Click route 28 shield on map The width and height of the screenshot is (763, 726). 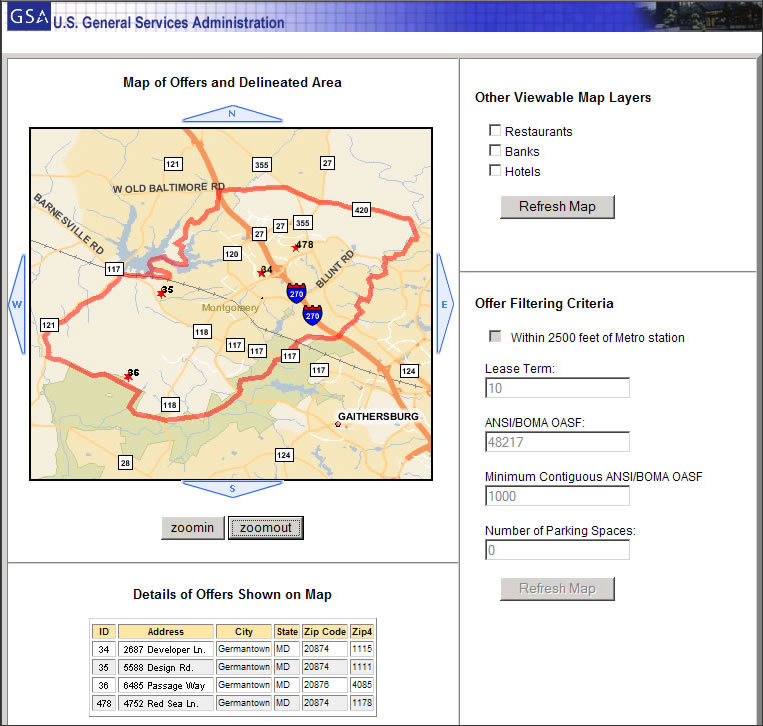(x=126, y=462)
